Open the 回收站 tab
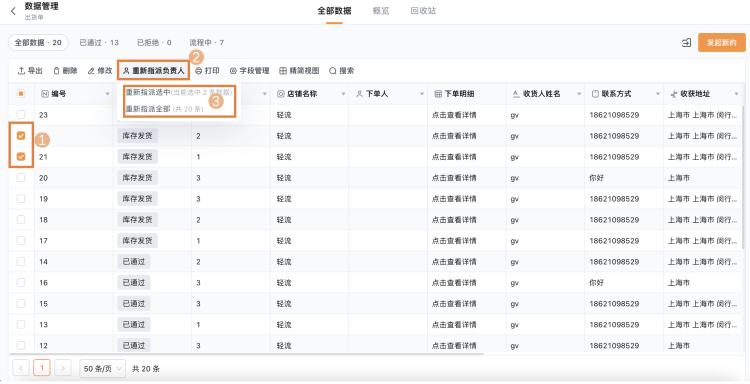750x384 pixels. pos(423,11)
